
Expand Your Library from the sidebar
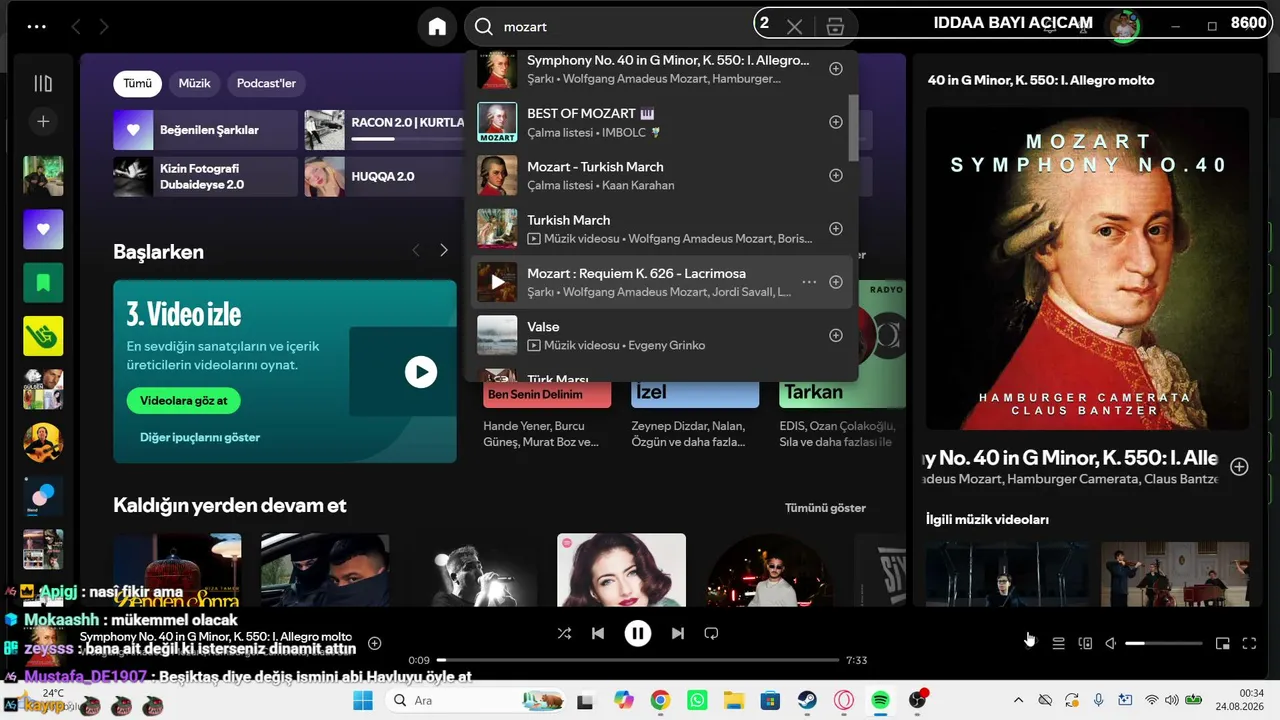click(43, 84)
